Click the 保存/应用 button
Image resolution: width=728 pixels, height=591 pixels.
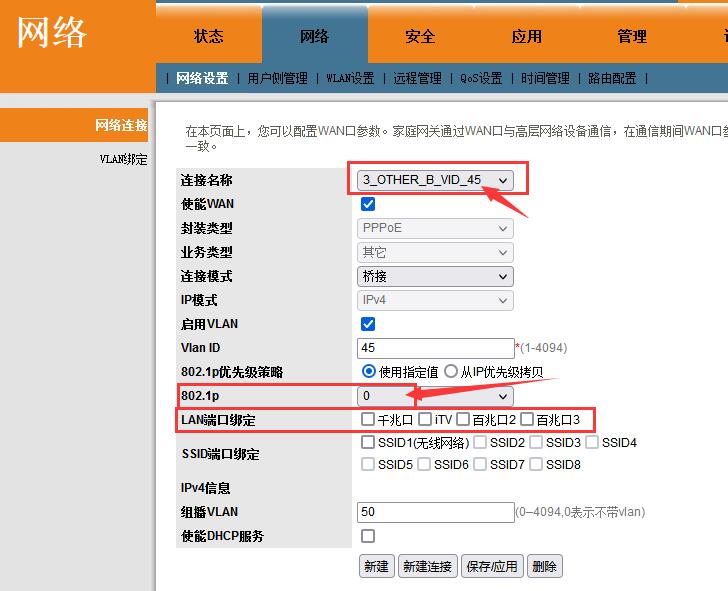pos(491,566)
